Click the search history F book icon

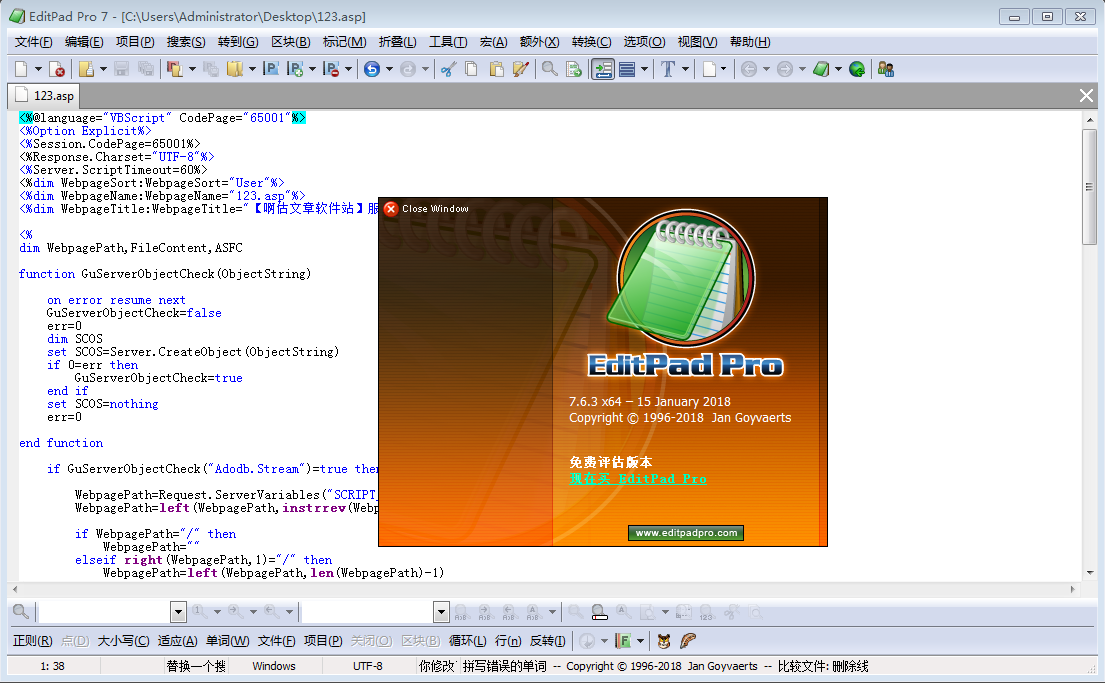point(623,641)
